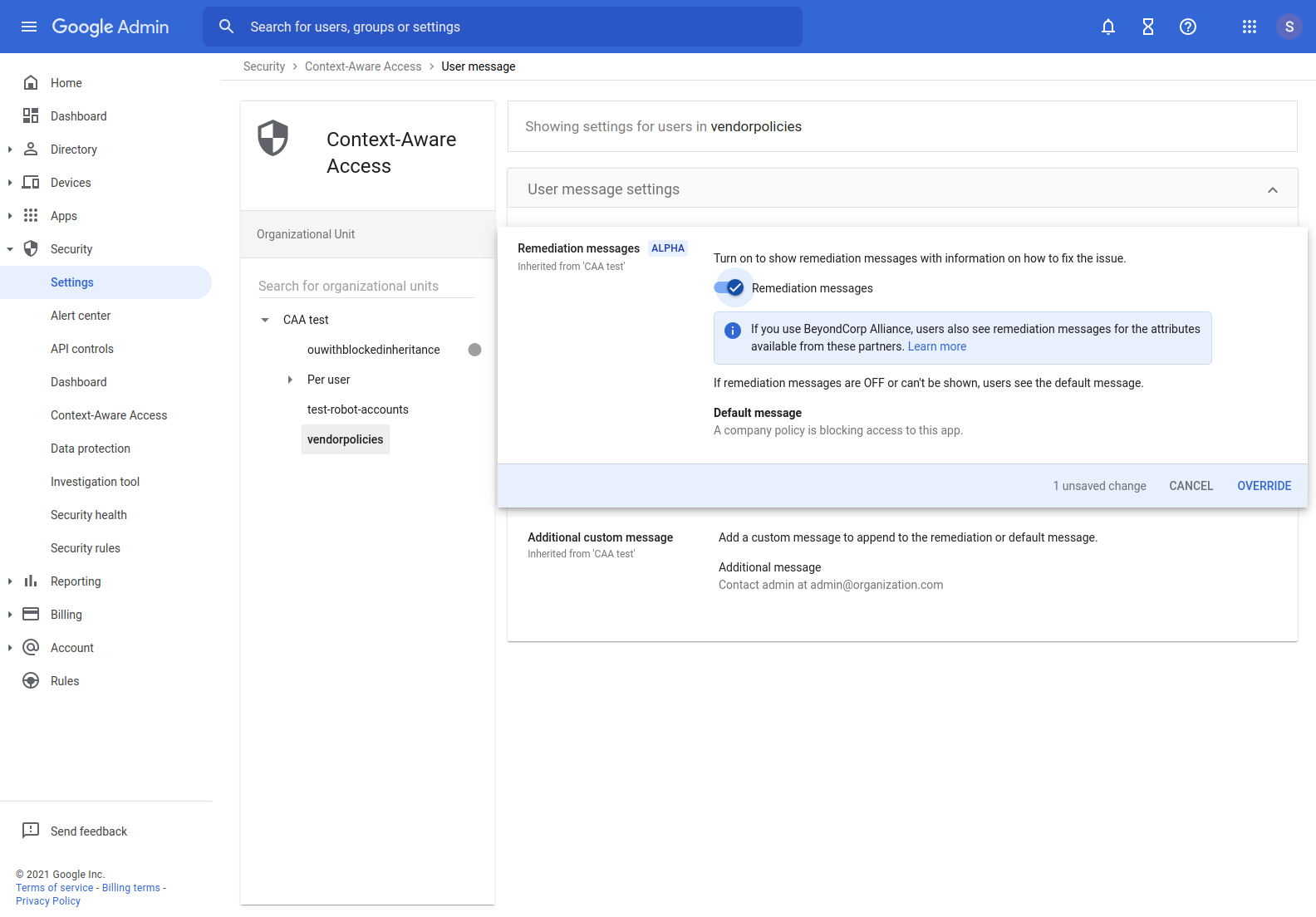Focus Search for organizational units field
The image size is (1316, 917).
(366, 286)
